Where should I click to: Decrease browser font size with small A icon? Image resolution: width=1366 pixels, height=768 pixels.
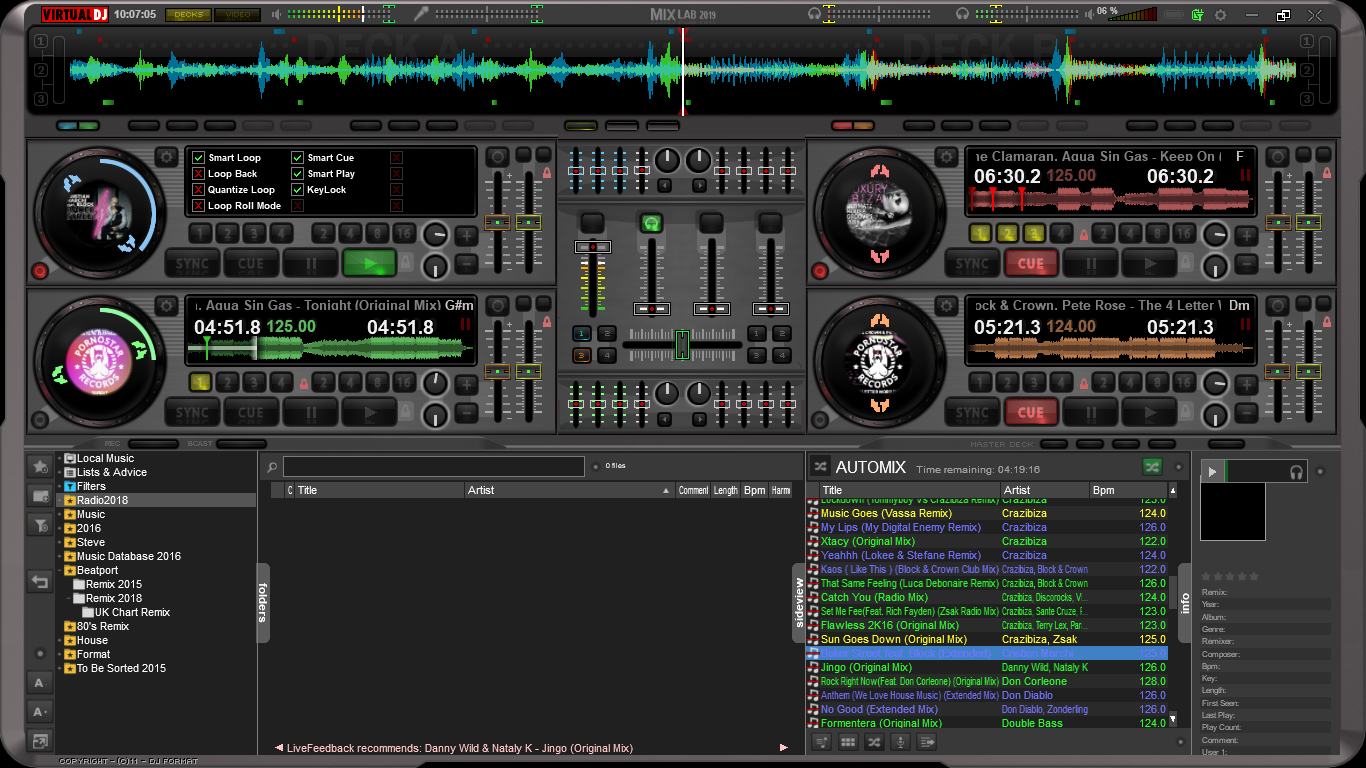coord(40,683)
